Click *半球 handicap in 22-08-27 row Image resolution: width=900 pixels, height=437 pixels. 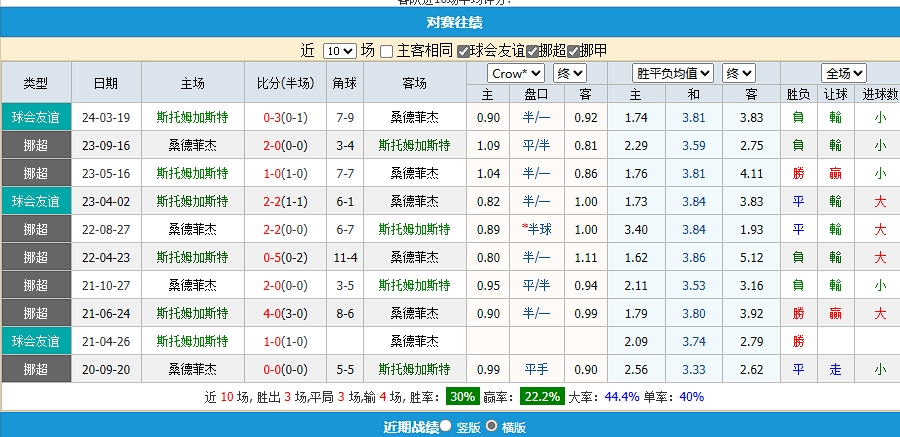[536, 229]
